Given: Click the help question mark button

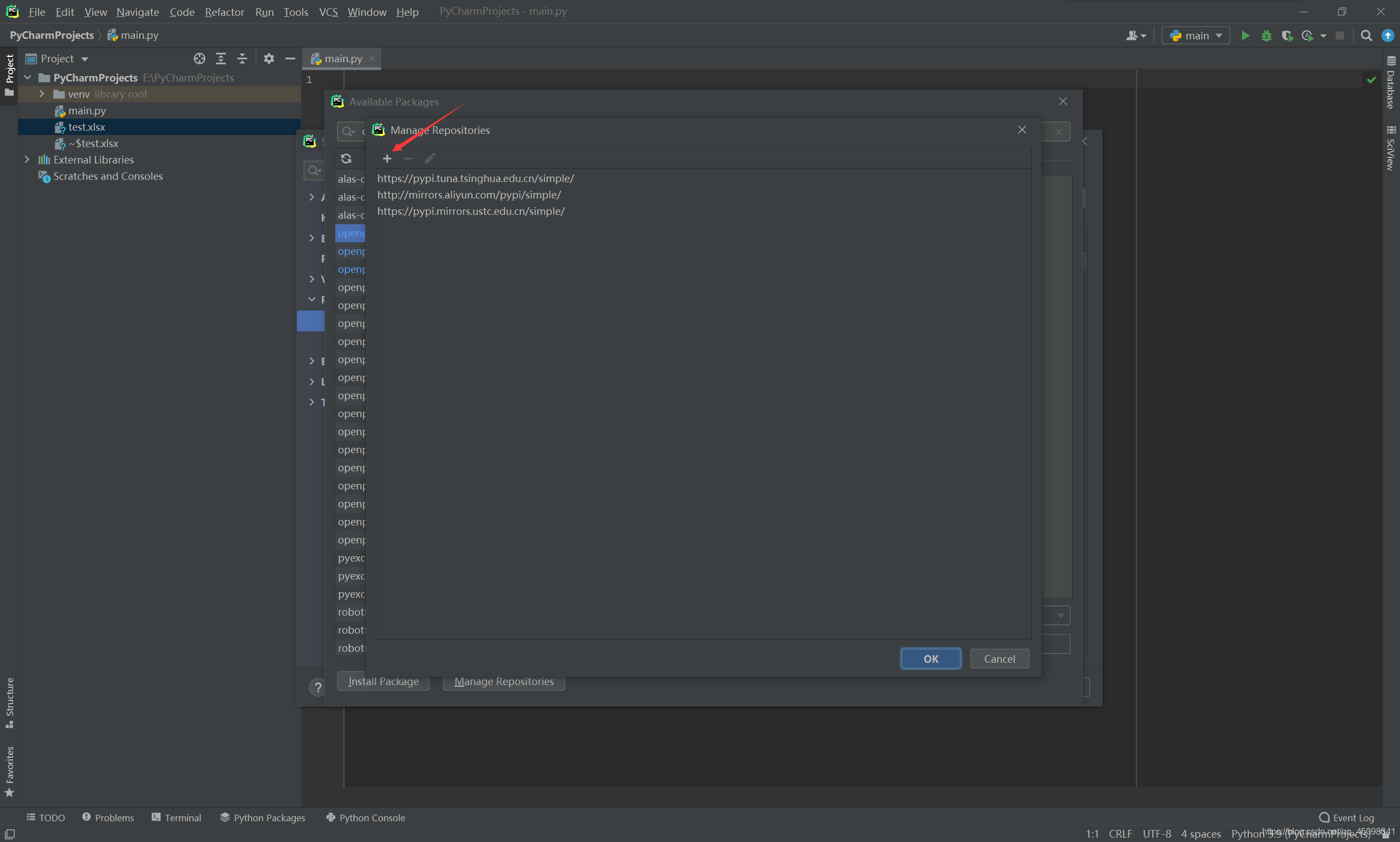Looking at the screenshot, I should tap(318, 687).
